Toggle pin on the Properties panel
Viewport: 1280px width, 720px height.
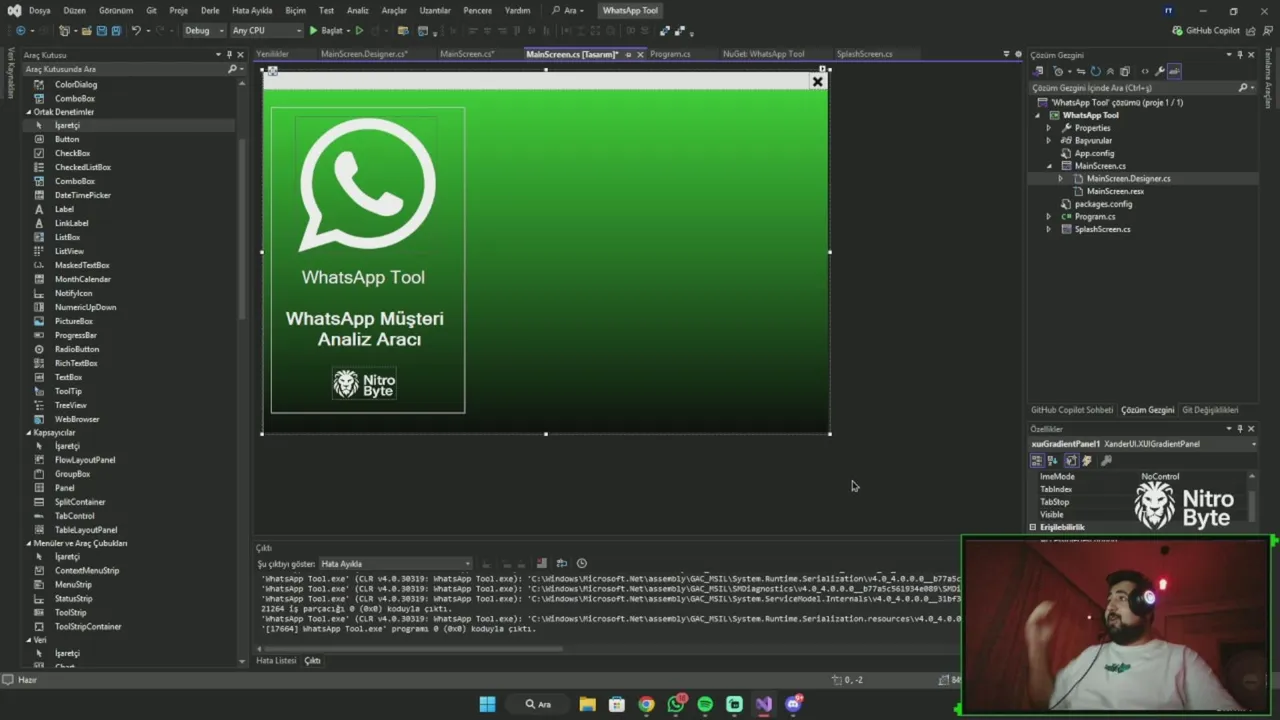click(1239, 429)
